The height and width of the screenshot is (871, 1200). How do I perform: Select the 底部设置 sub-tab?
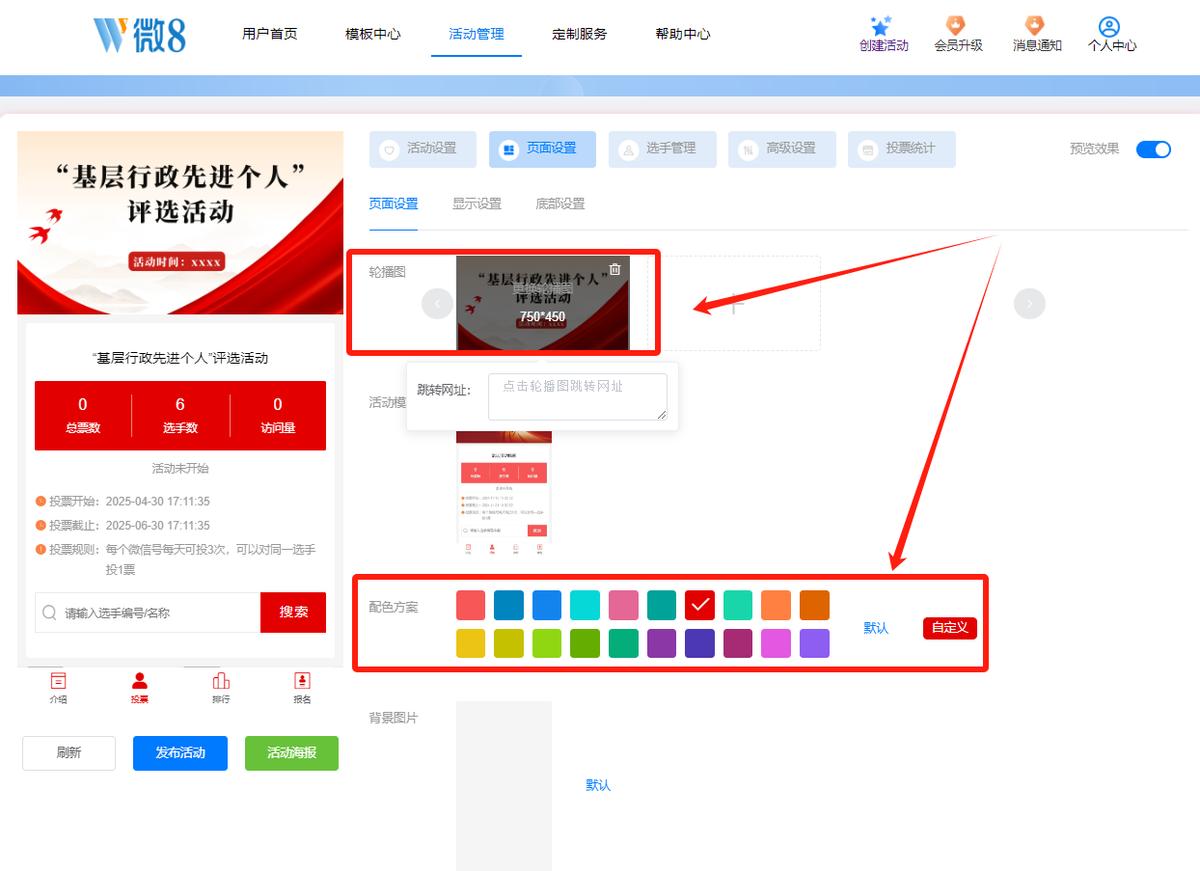tap(560, 204)
